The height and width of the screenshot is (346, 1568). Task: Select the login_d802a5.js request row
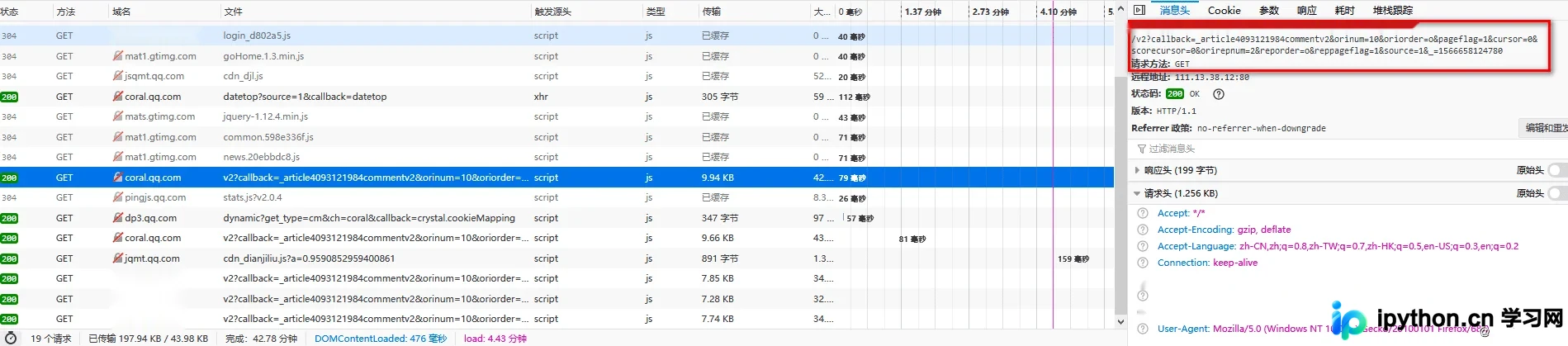pos(557,36)
